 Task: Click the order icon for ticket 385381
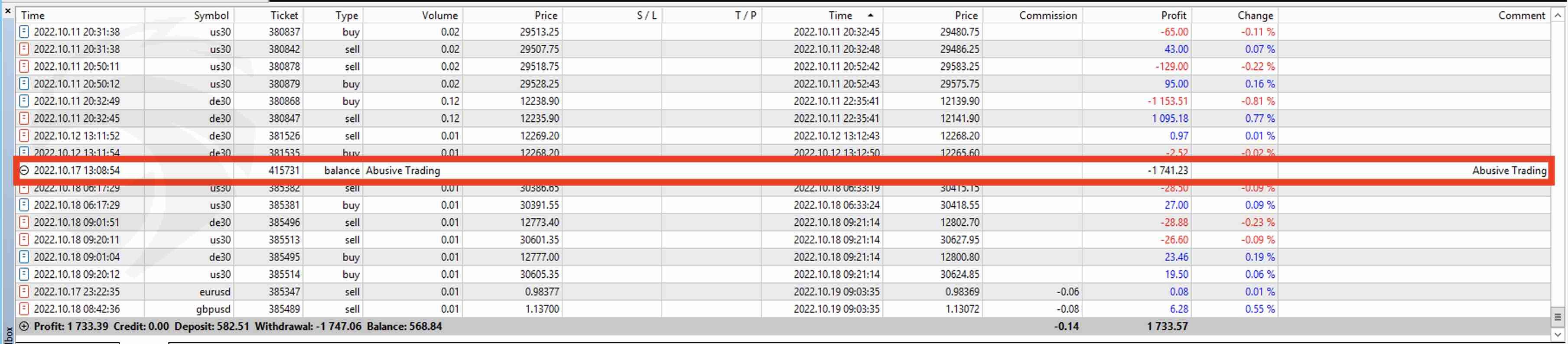(x=24, y=205)
